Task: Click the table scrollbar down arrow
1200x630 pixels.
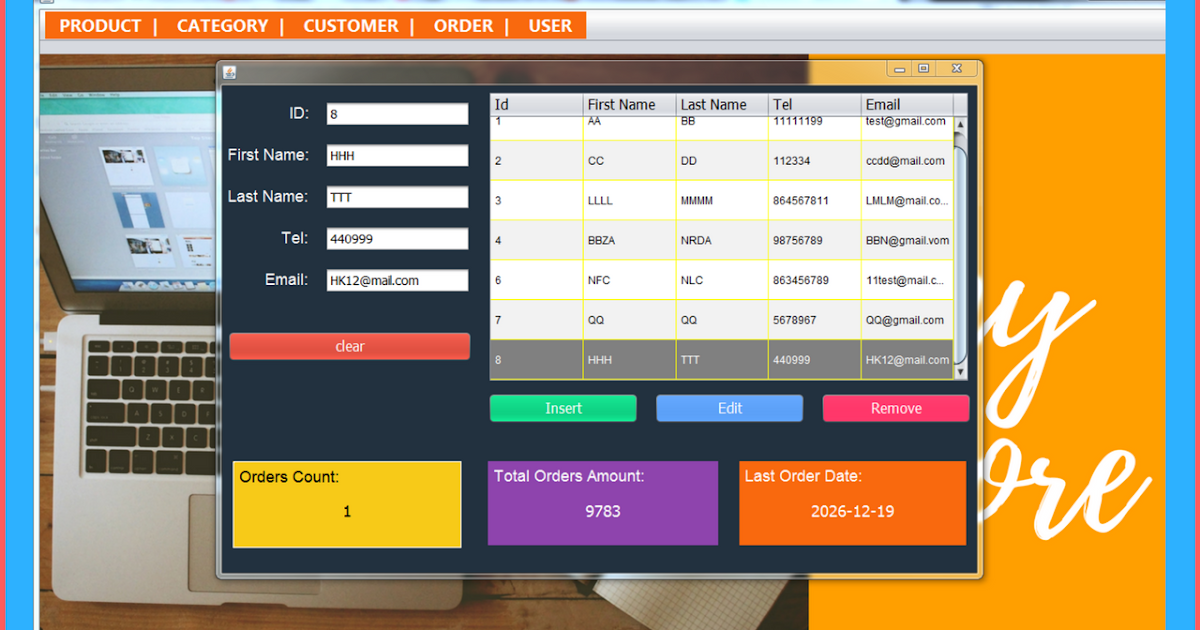Action: (x=961, y=372)
